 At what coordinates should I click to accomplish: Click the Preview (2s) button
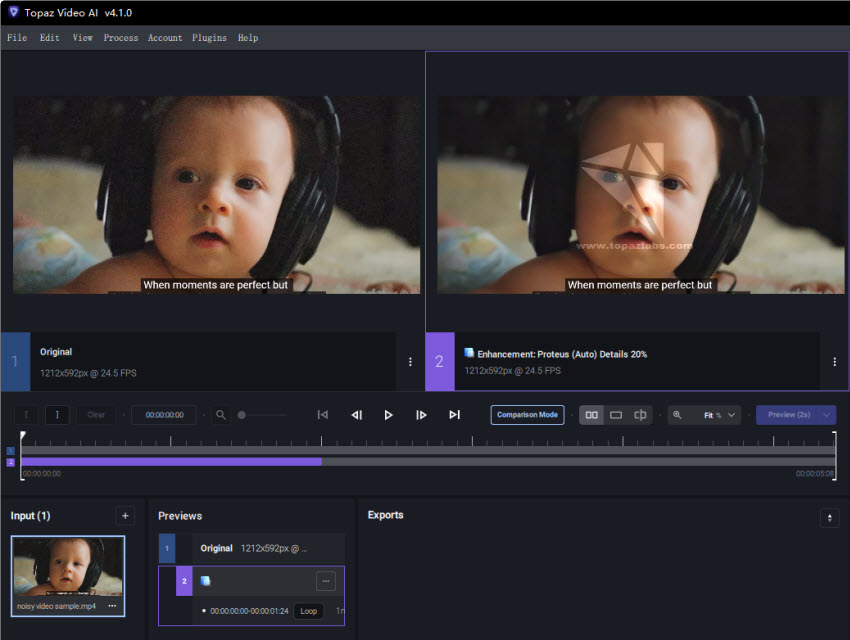pyautogui.click(x=789, y=415)
